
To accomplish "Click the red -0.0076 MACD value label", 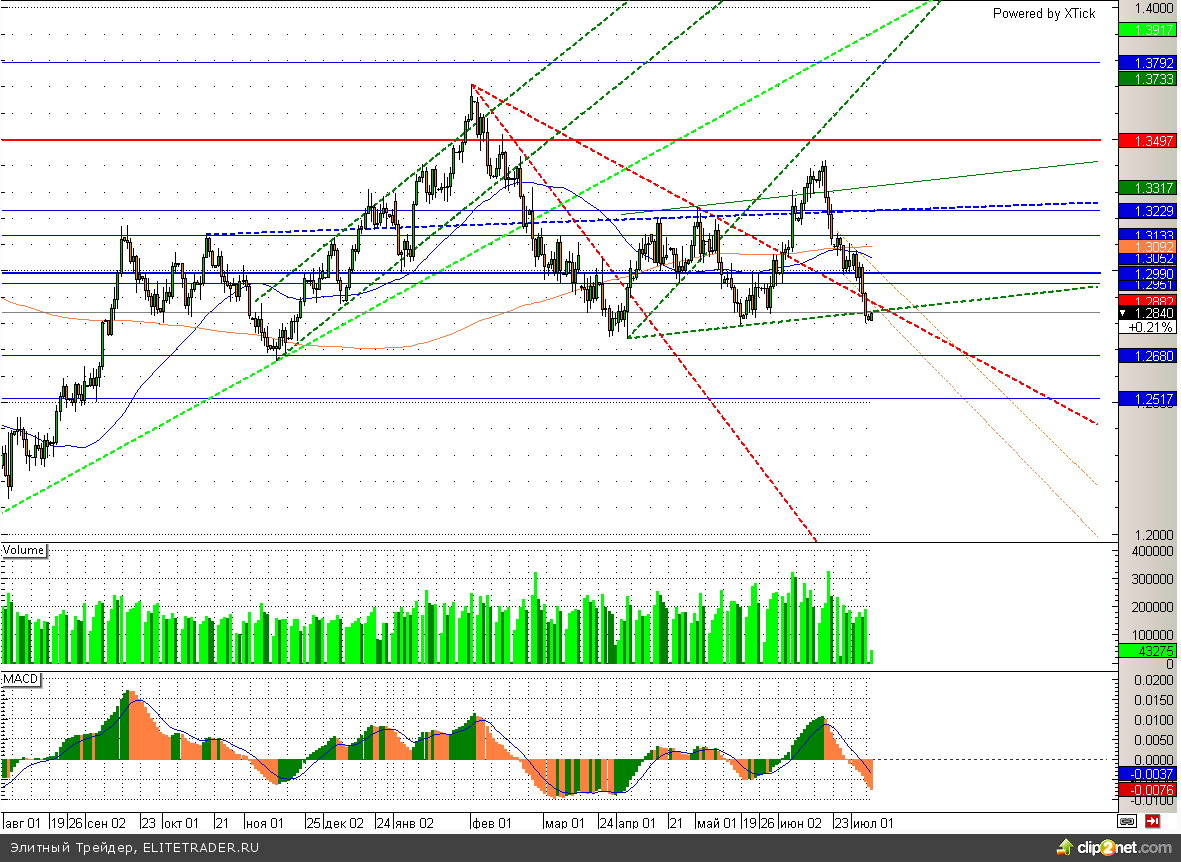I will click(x=1146, y=790).
